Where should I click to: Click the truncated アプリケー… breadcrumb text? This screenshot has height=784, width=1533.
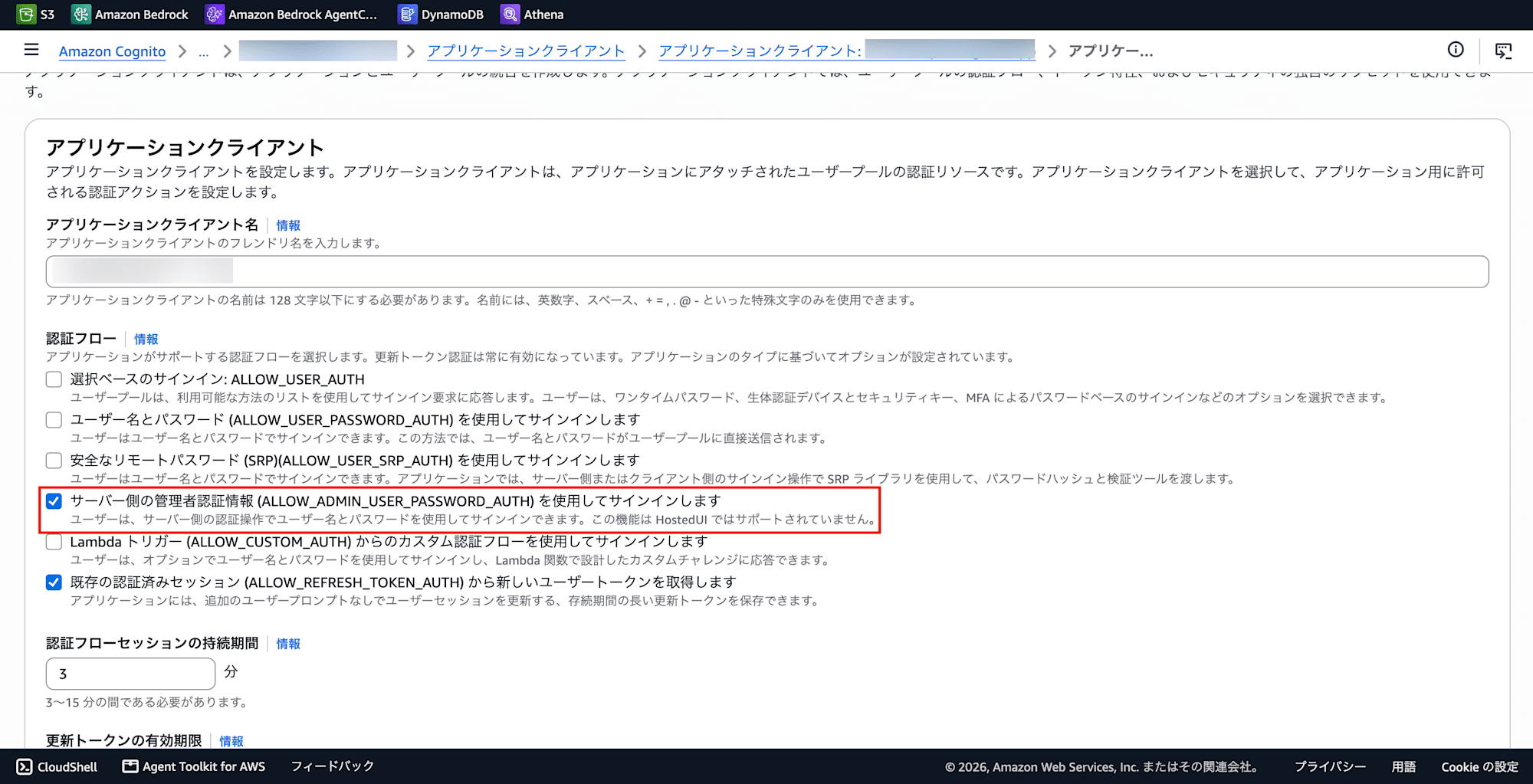point(1111,51)
